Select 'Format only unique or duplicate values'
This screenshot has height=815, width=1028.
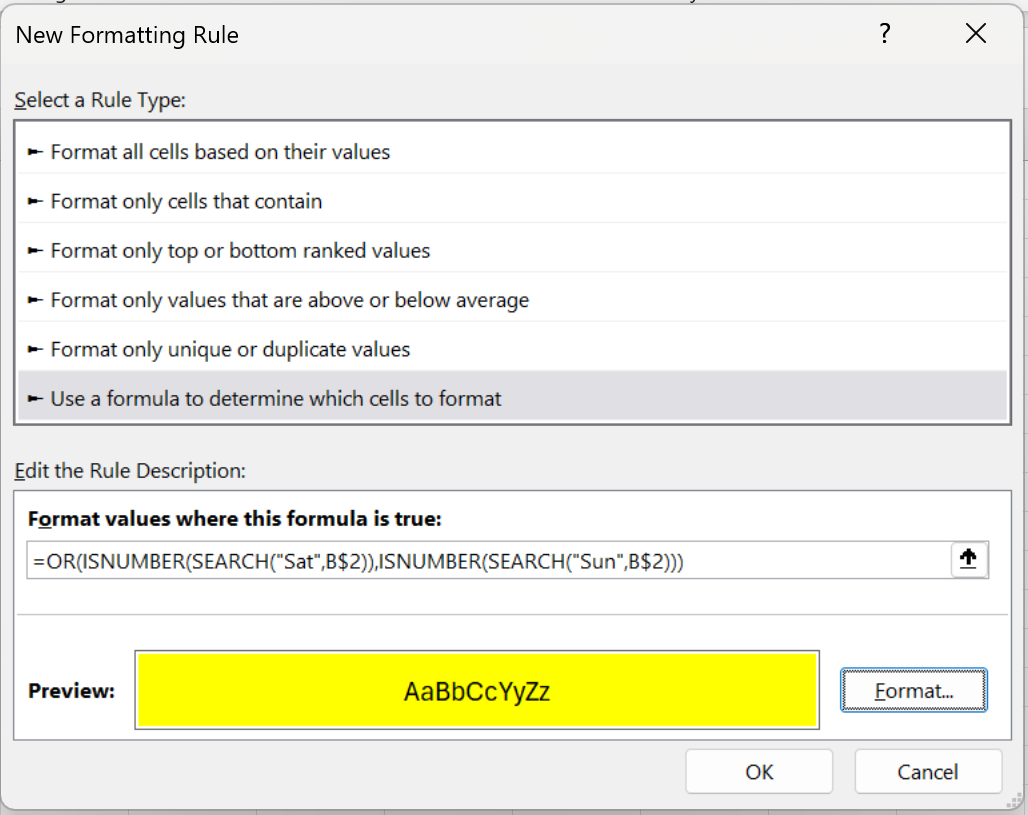513,349
